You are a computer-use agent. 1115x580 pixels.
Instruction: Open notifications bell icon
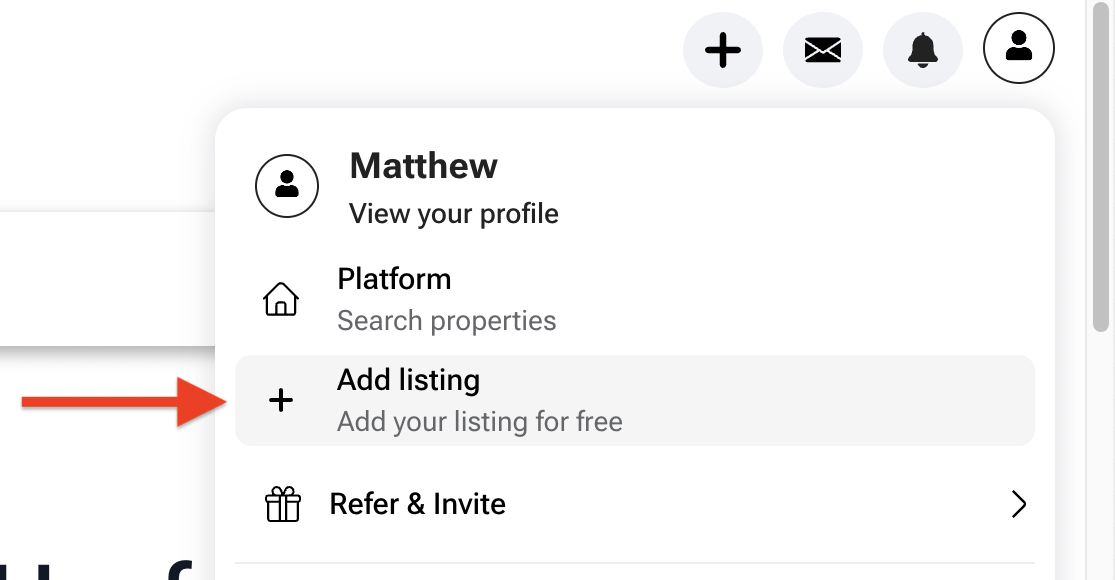(922, 49)
